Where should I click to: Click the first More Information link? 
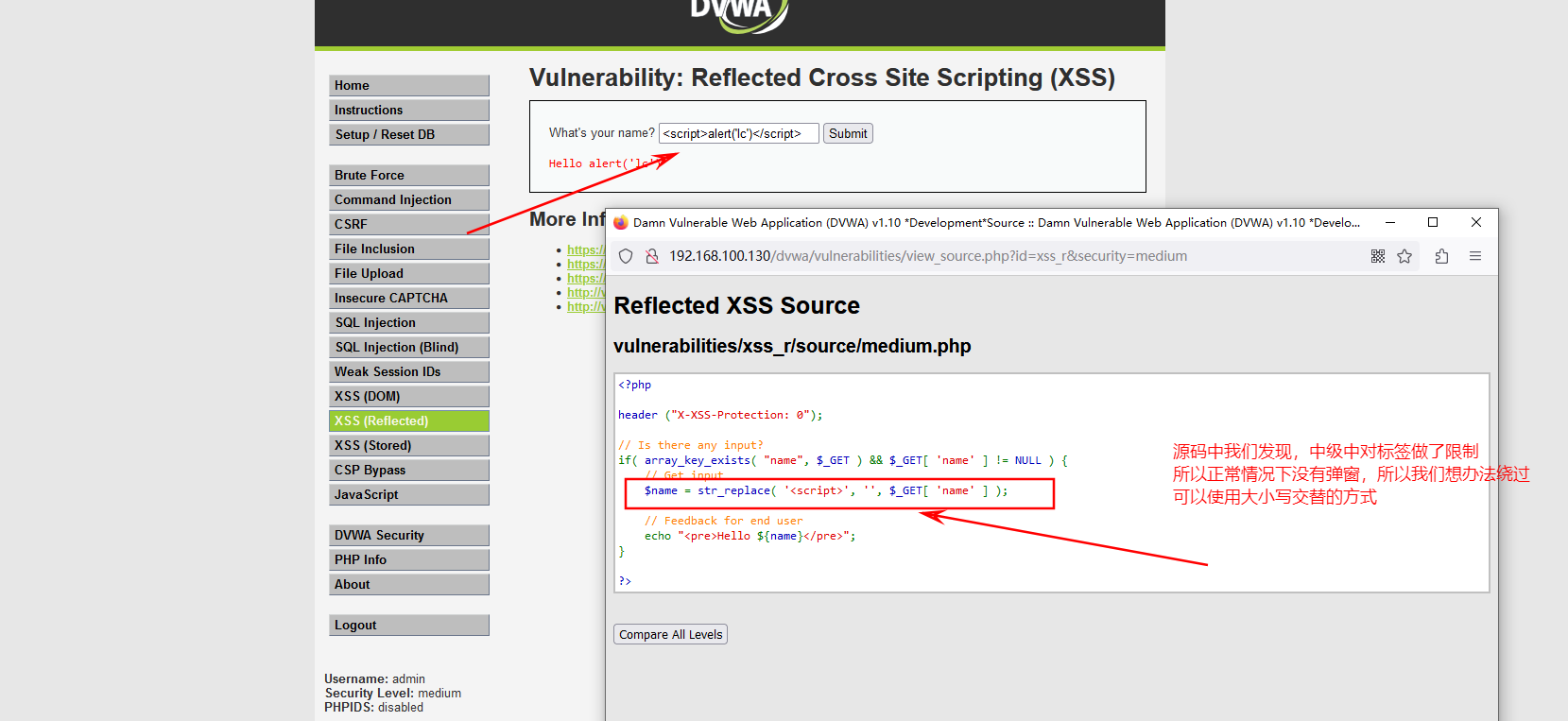(586, 249)
